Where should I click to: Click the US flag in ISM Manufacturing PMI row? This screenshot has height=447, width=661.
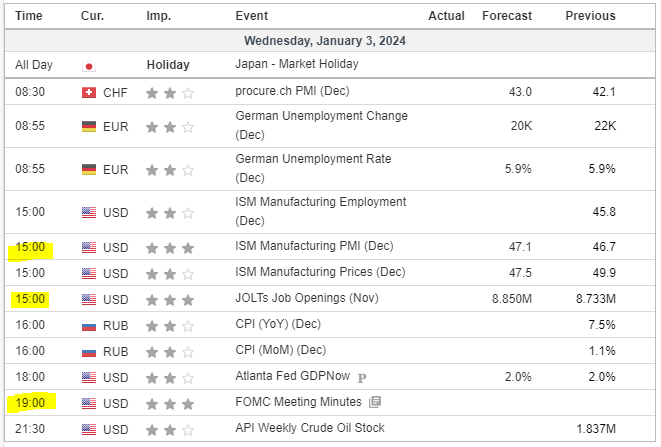coord(89,247)
